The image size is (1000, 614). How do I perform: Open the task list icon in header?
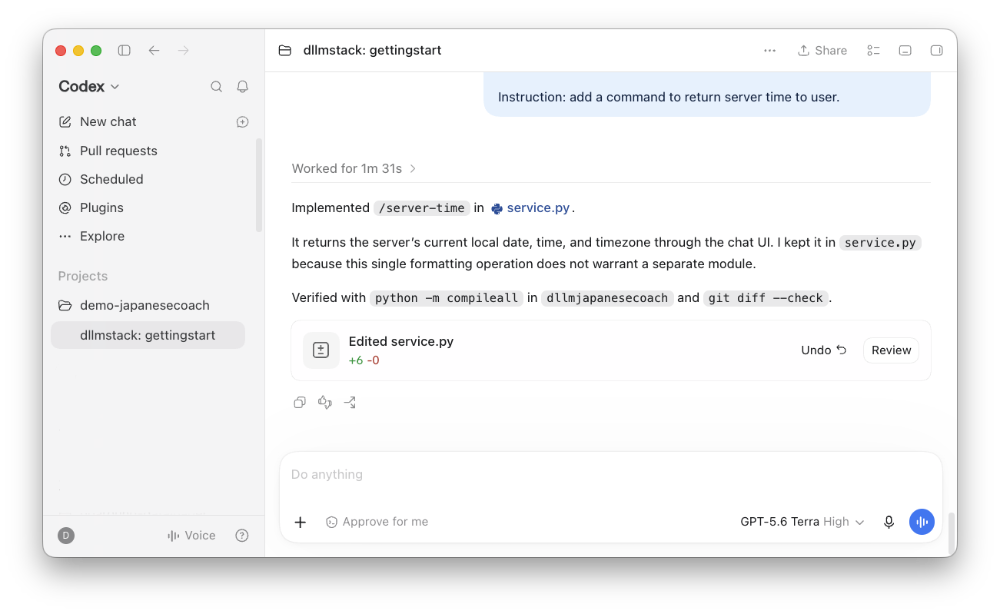coord(874,50)
